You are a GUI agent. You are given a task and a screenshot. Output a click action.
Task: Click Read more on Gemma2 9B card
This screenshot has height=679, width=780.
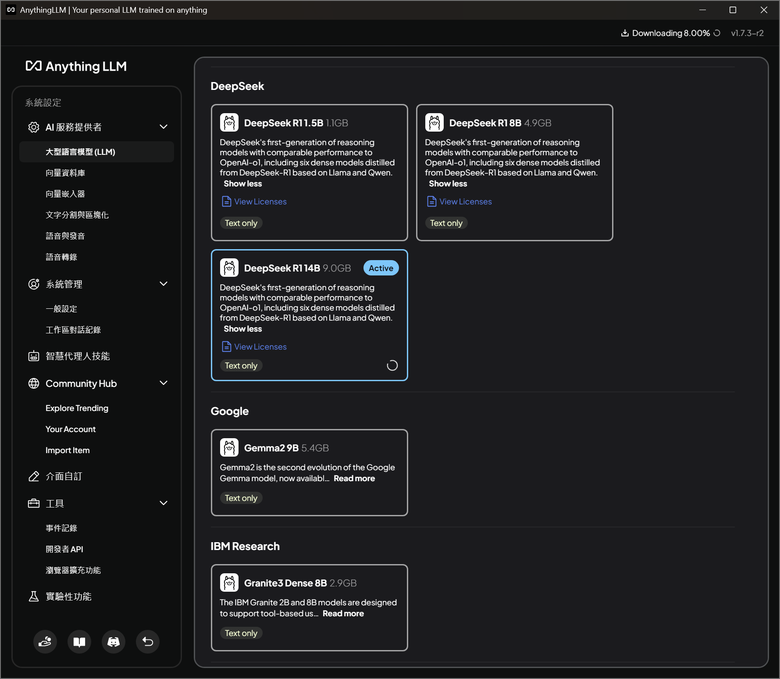(354, 479)
